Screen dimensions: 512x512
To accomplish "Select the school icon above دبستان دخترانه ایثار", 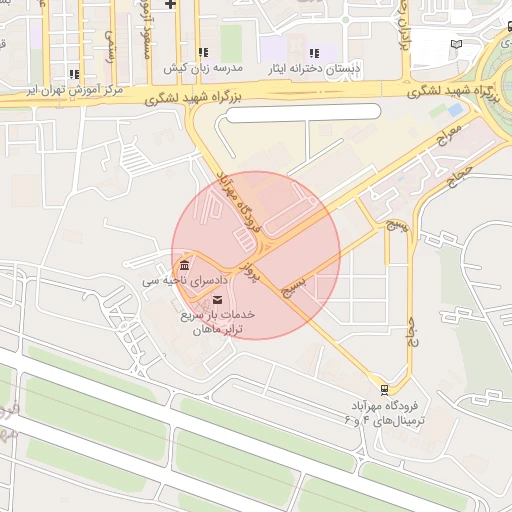I will [x=314, y=53].
